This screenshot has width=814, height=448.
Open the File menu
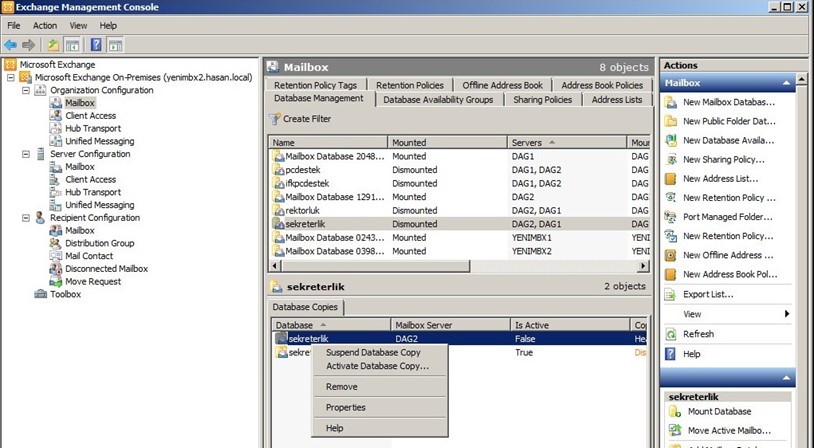(13, 25)
